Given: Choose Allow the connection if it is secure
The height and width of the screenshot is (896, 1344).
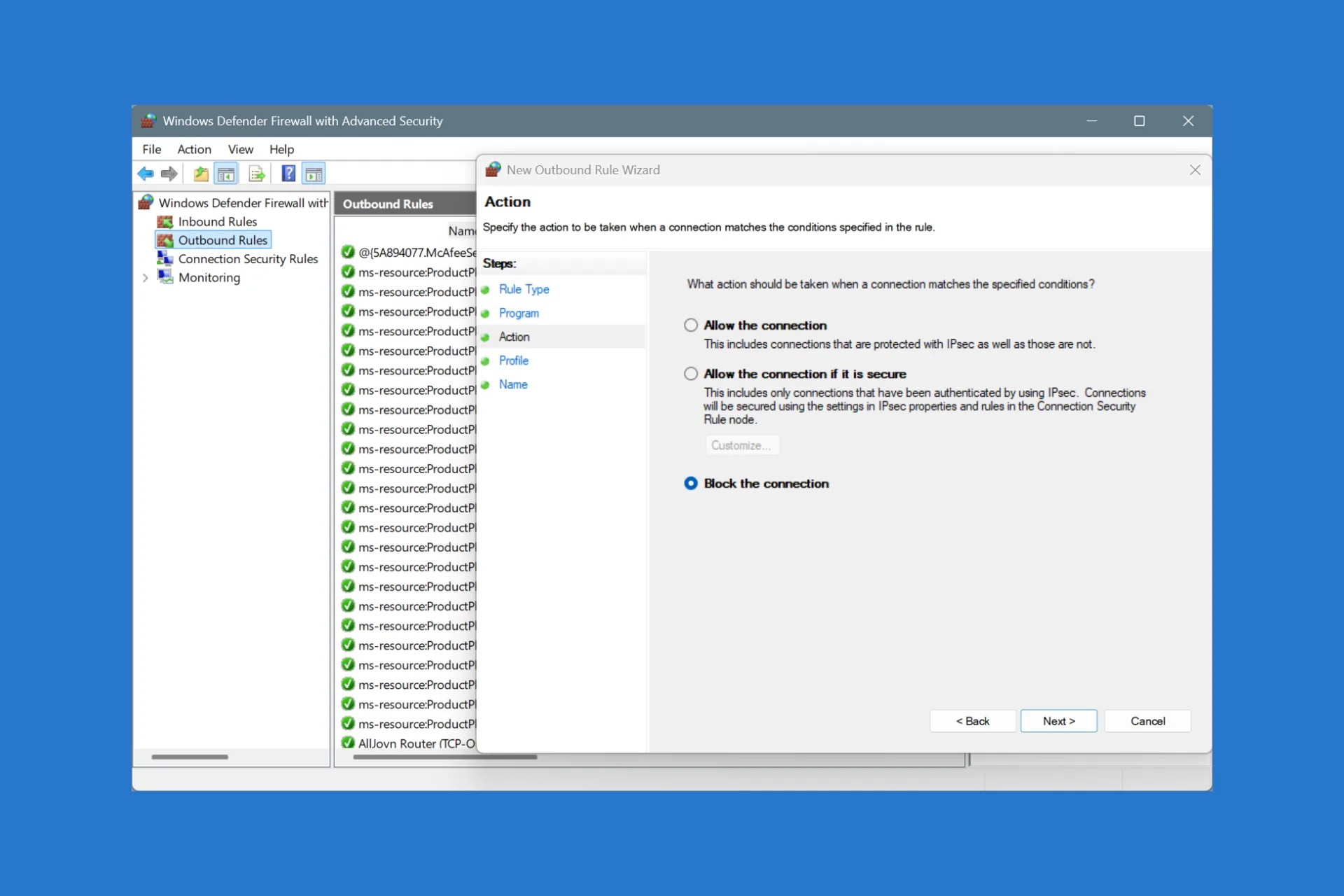Looking at the screenshot, I should coord(691,373).
